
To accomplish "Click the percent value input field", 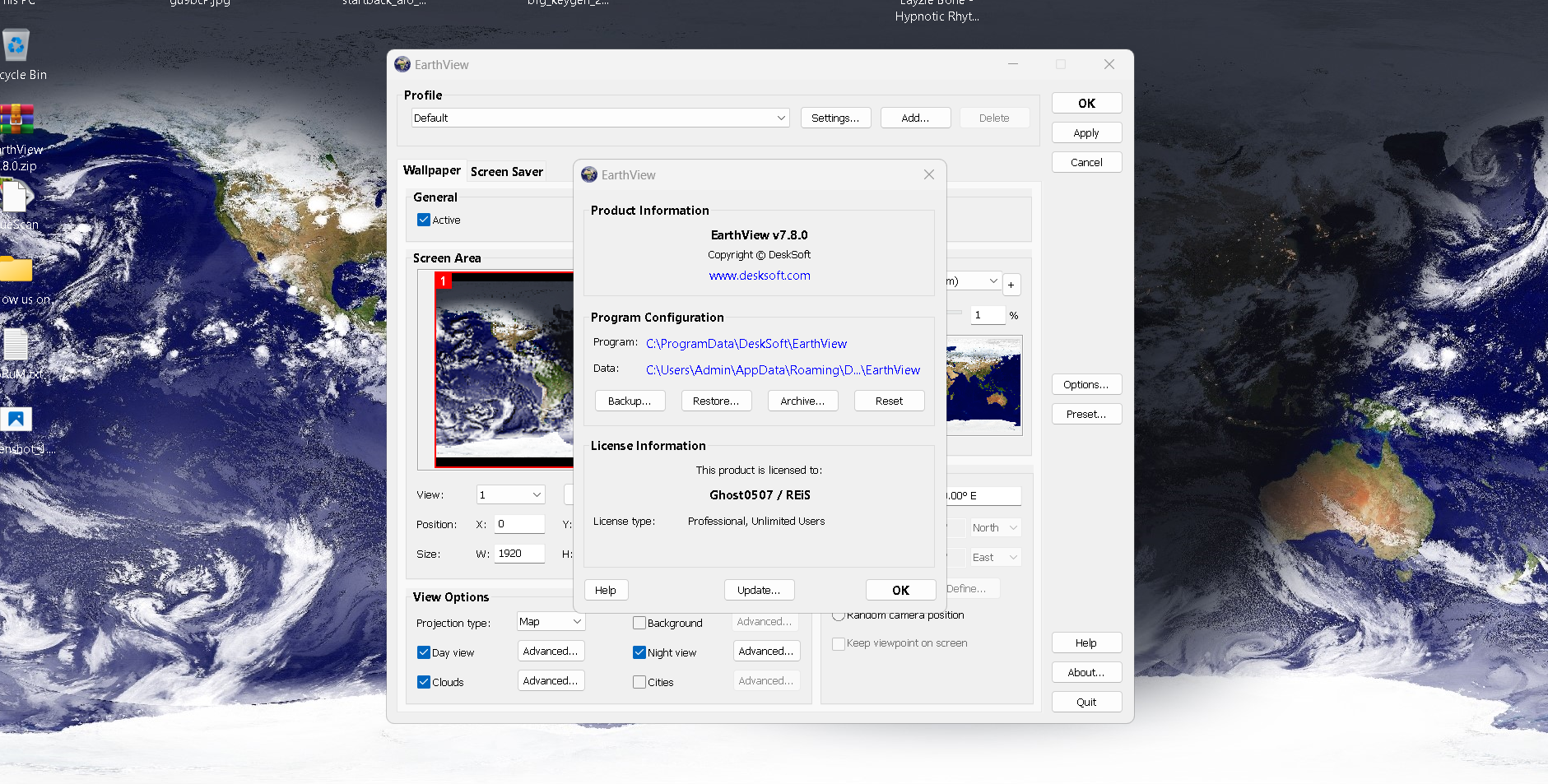I will [988, 315].
